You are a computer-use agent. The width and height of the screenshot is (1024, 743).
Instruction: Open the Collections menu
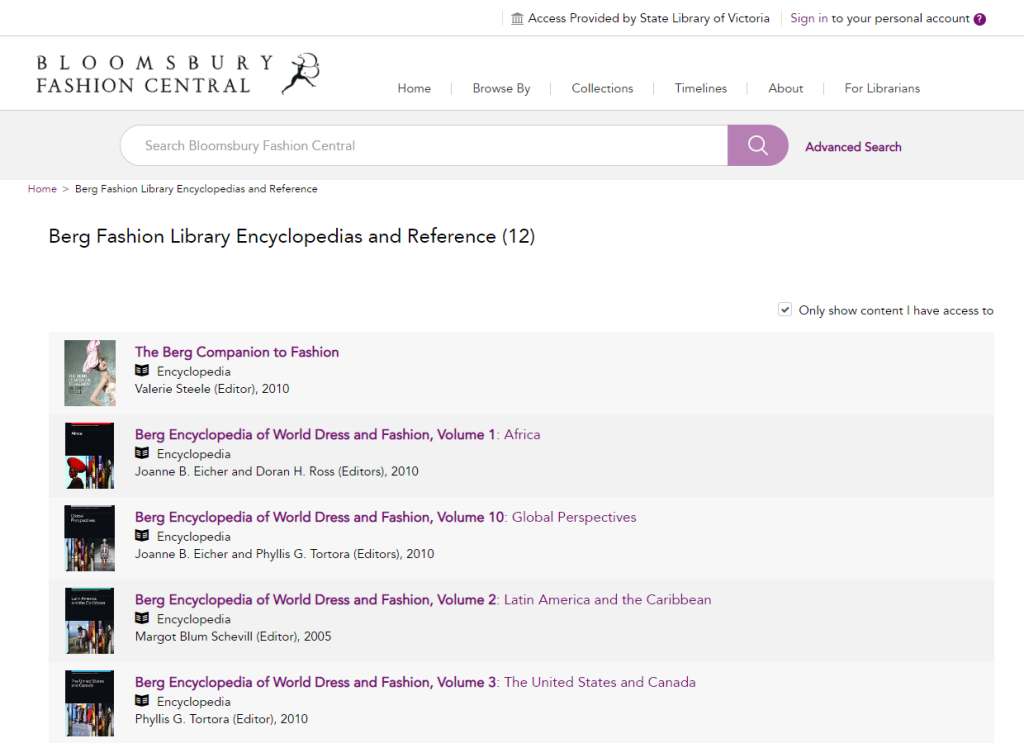(x=602, y=88)
